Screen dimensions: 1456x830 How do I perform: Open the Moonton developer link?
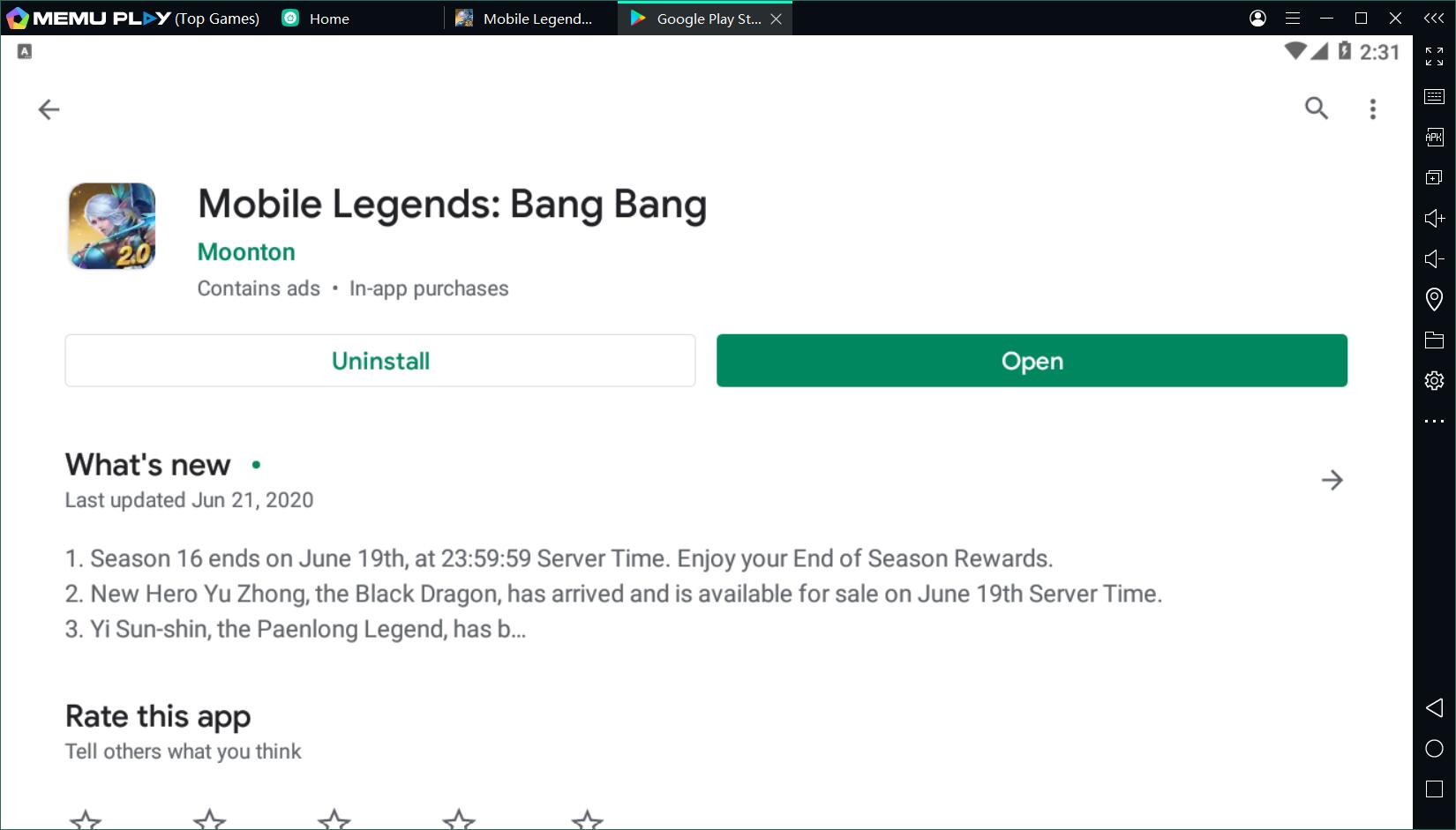click(x=246, y=252)
